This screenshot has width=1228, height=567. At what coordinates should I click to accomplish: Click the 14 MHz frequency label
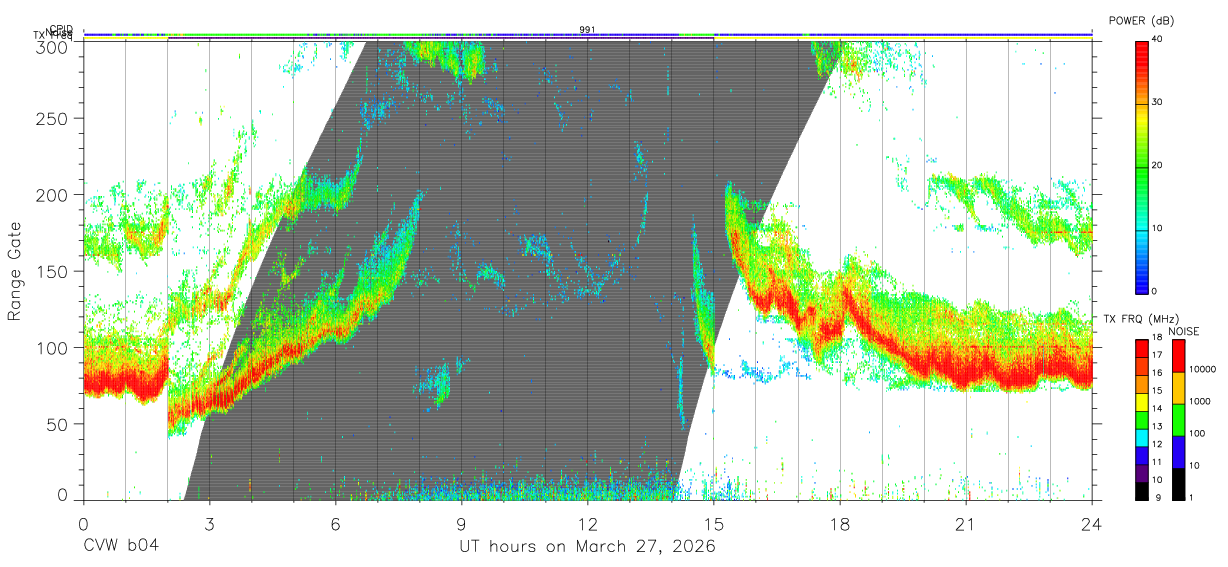1156,409
